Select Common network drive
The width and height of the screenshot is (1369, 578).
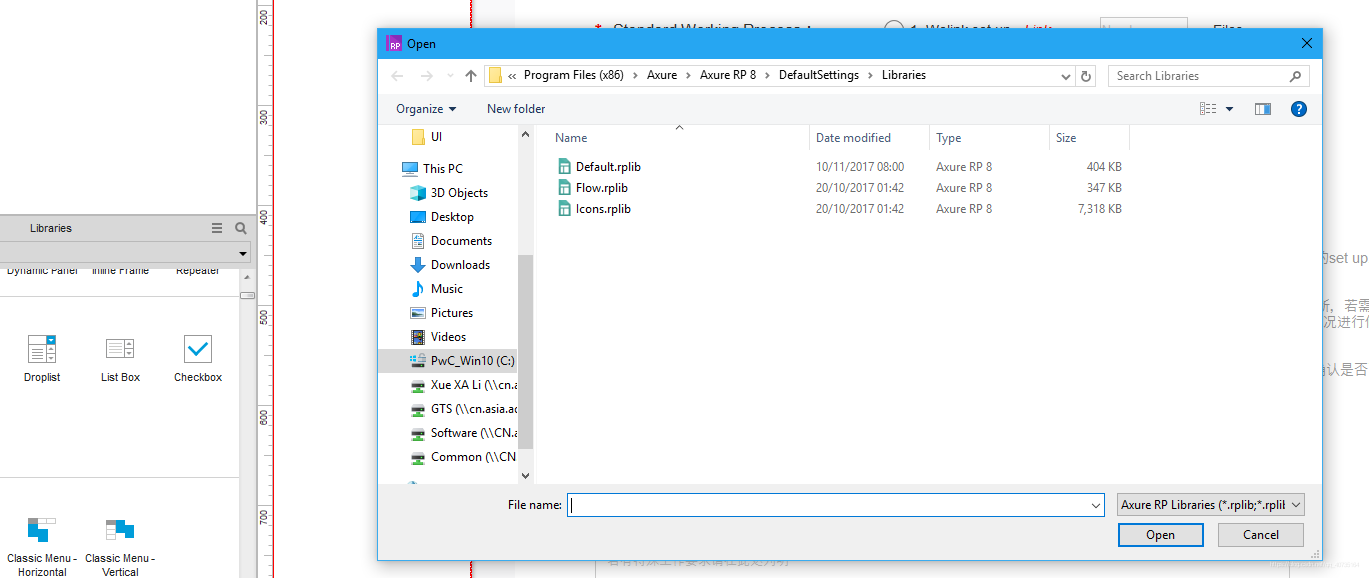[x=463, y=457]
